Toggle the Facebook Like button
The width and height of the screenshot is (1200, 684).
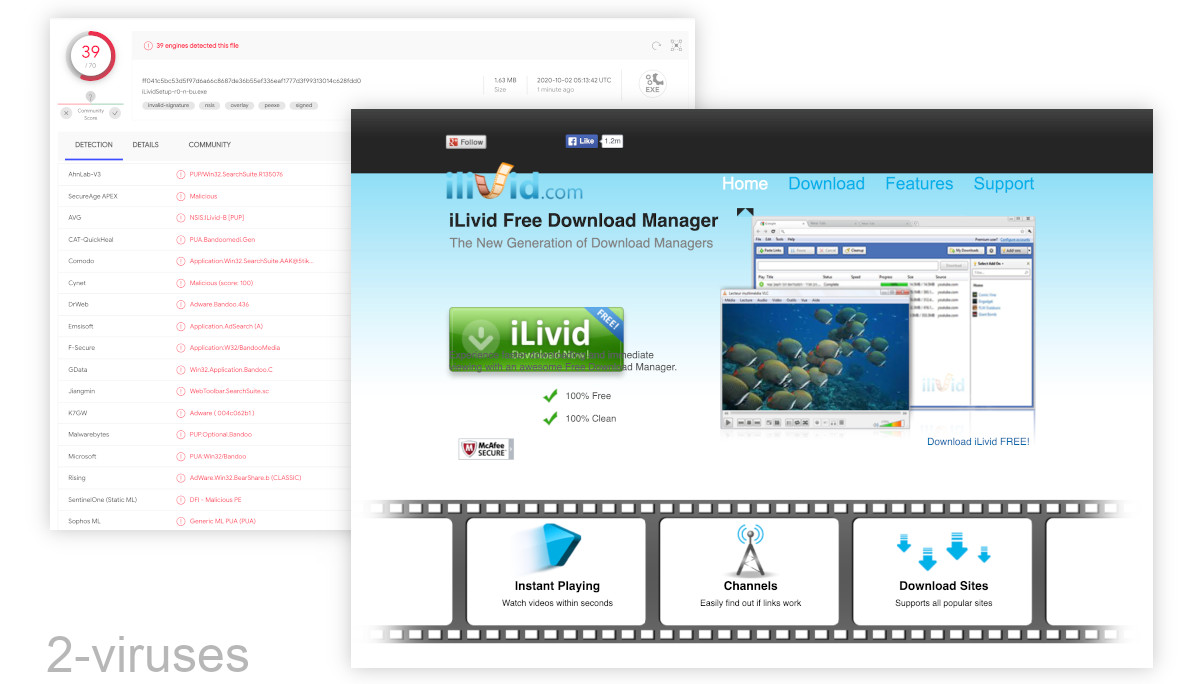click(x=580, y=141)
